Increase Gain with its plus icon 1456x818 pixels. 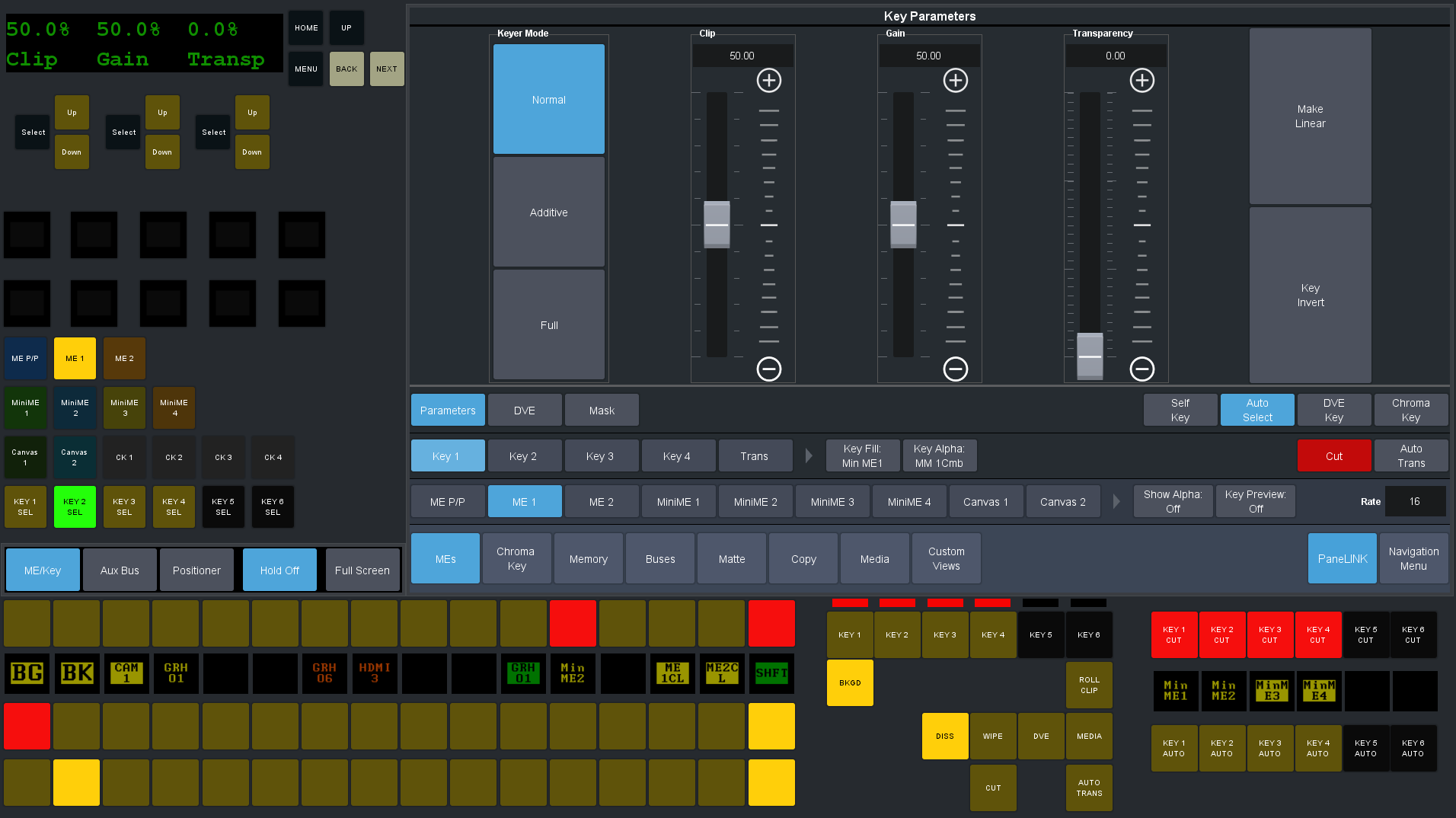pos(956,81)
